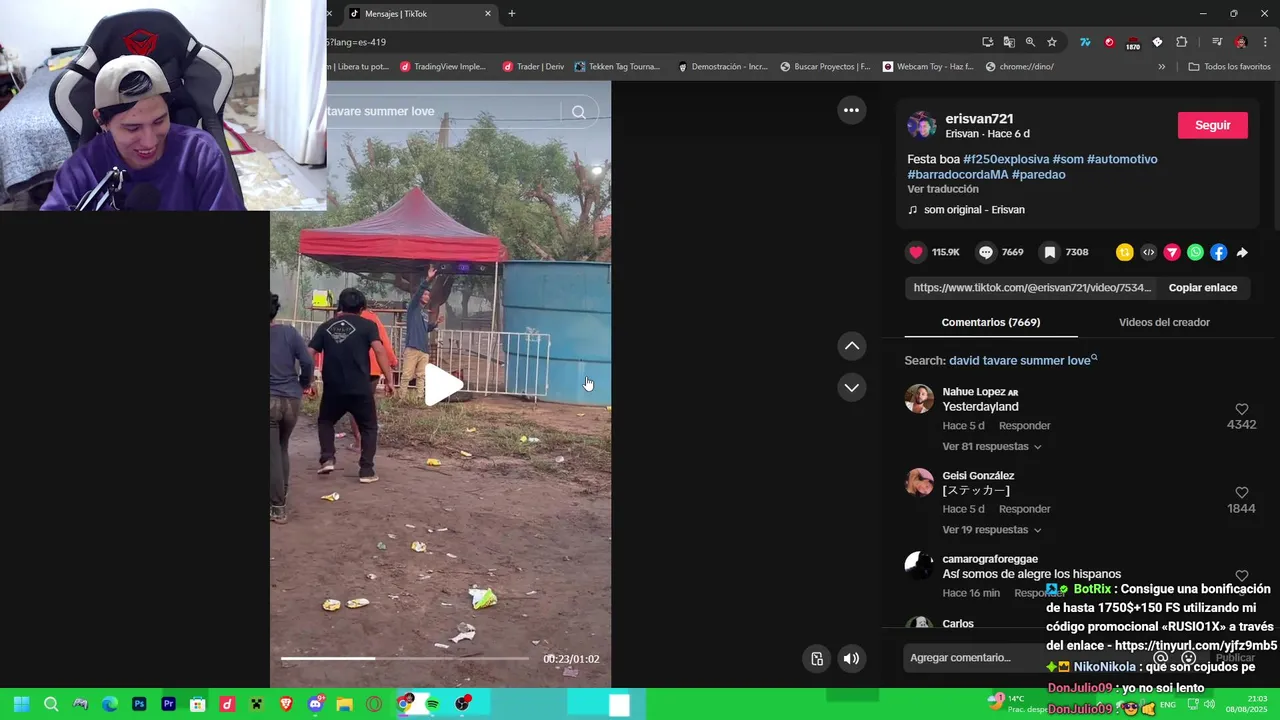Open Discord from the taskbar
Screen dimensions: 1280x720
(x=316, y=704)
